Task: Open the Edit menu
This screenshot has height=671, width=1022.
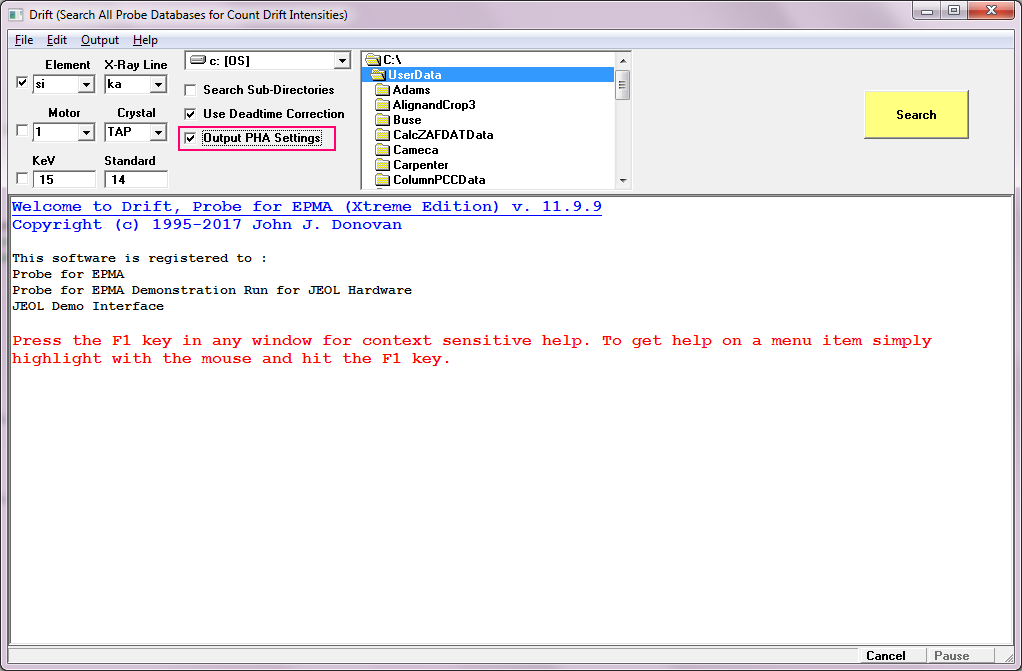Action: 57,40
